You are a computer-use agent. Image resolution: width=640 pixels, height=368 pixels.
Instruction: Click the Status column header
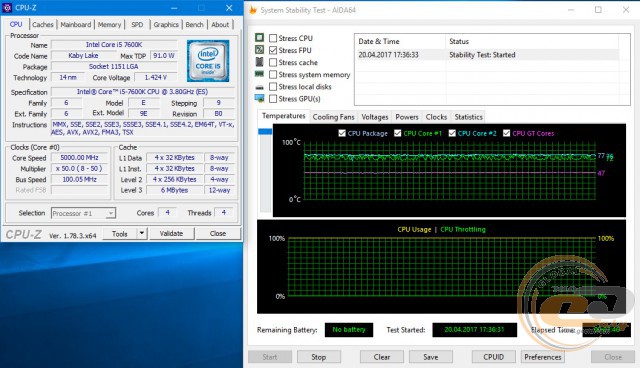point(532,41)
